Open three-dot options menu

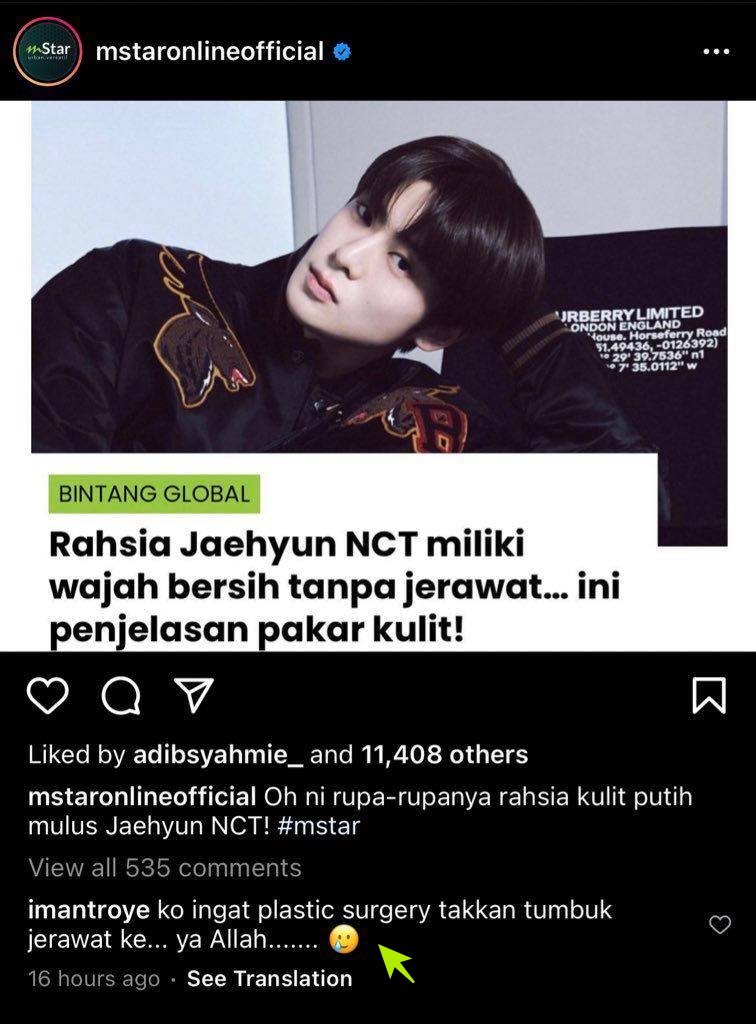click(716, 52)
